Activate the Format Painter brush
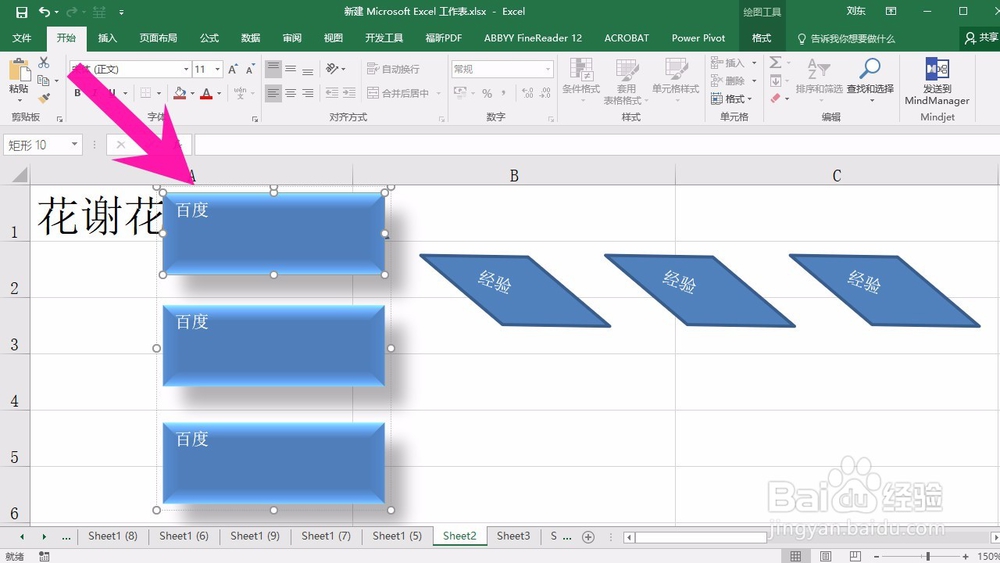 (x=43, y=98)
